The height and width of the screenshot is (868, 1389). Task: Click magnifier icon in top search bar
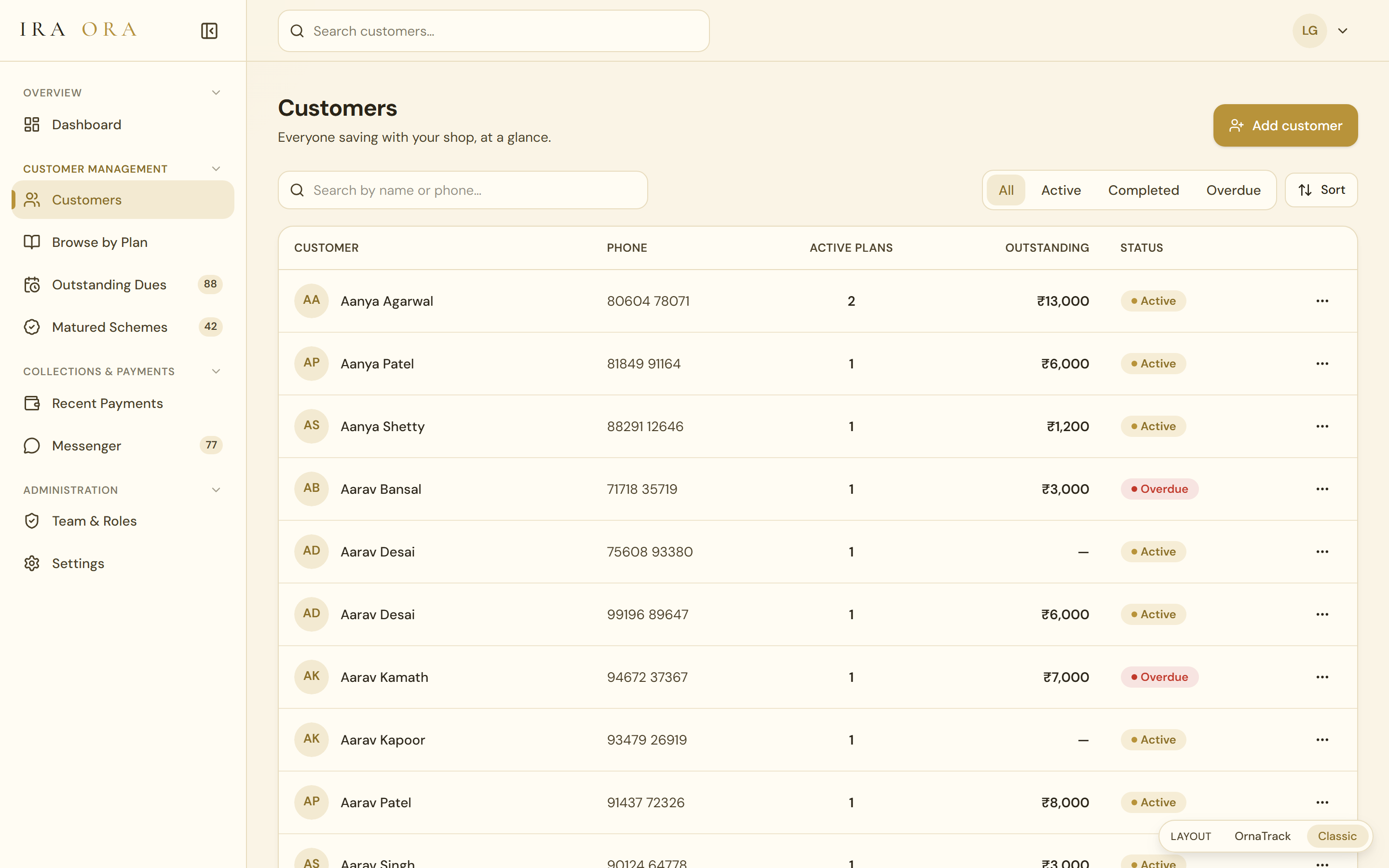(297, 31)
